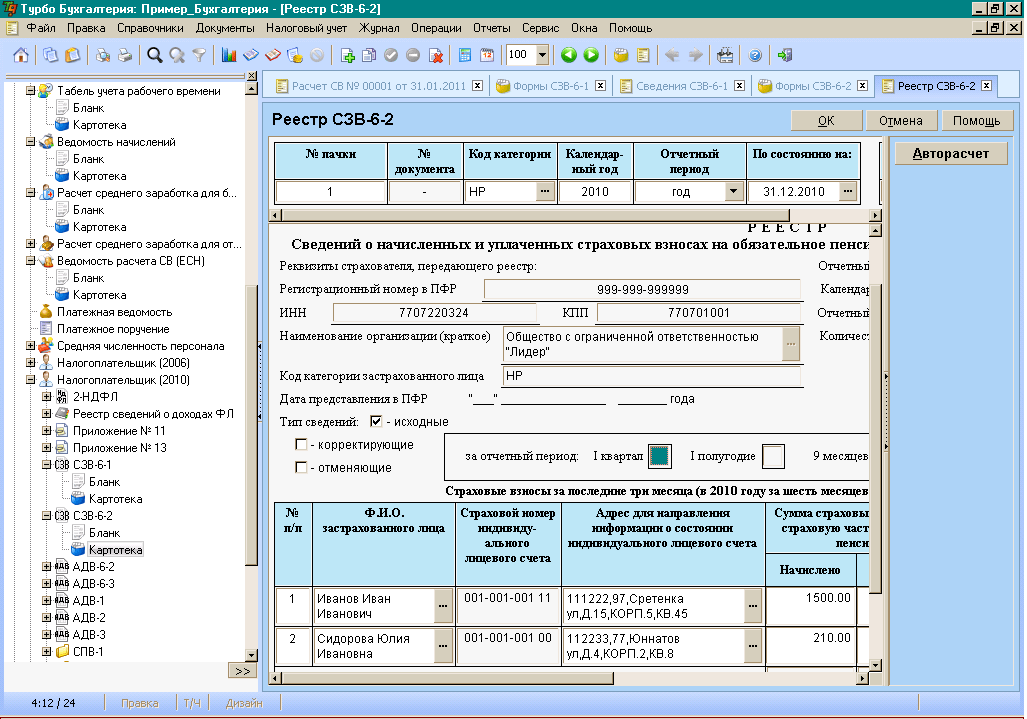Open the 'Налоговый учет' menu
Image resolution: width=1027 pixels, height=719 pixels.
306,28
